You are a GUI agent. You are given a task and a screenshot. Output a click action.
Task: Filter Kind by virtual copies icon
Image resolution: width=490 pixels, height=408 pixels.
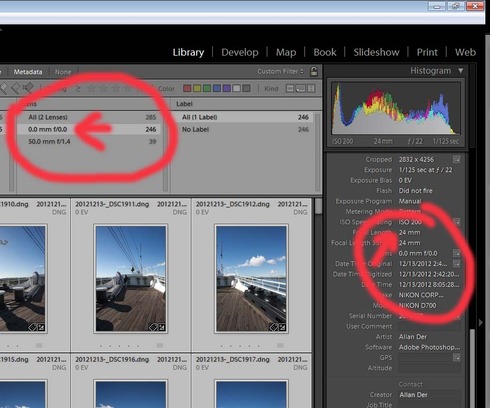click(301, 89)
